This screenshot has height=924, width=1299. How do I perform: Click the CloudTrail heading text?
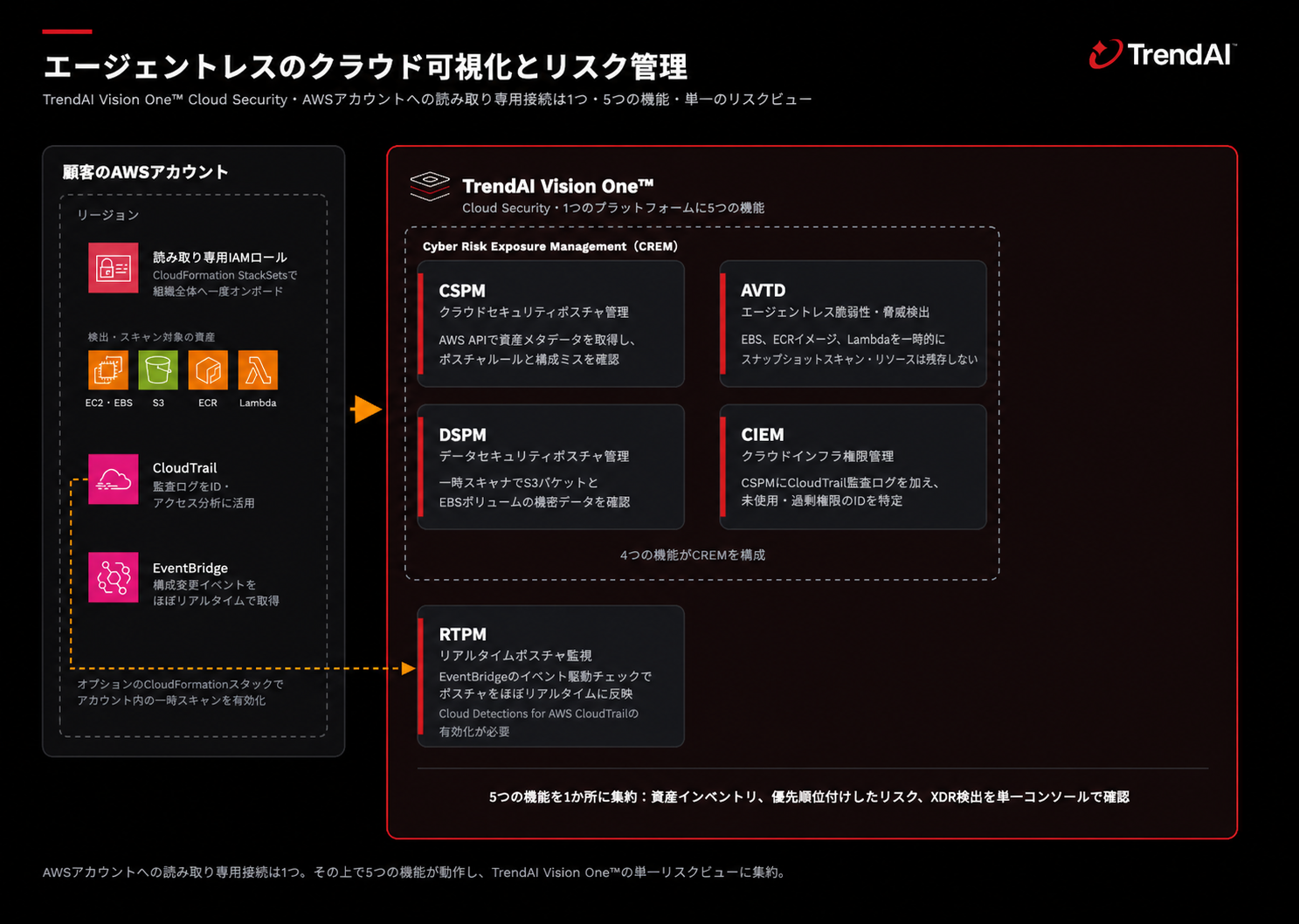pyautogui.click(x=185, y=468)
